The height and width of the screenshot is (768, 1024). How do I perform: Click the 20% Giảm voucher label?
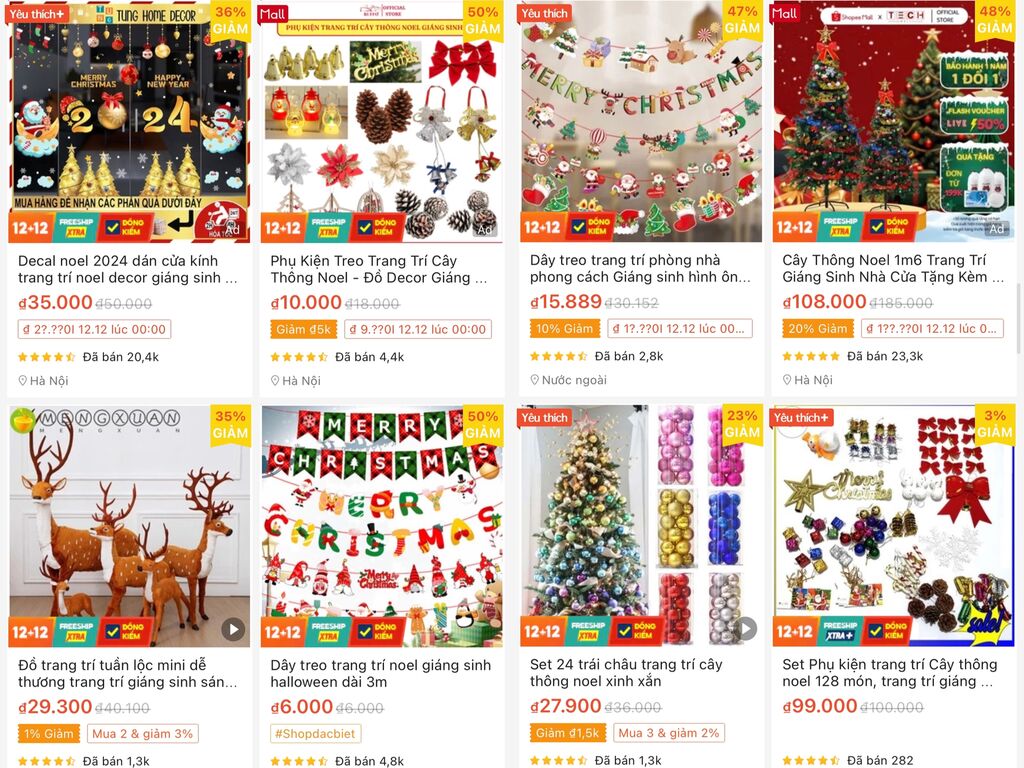pyautogui.click(x=818, y=328)
